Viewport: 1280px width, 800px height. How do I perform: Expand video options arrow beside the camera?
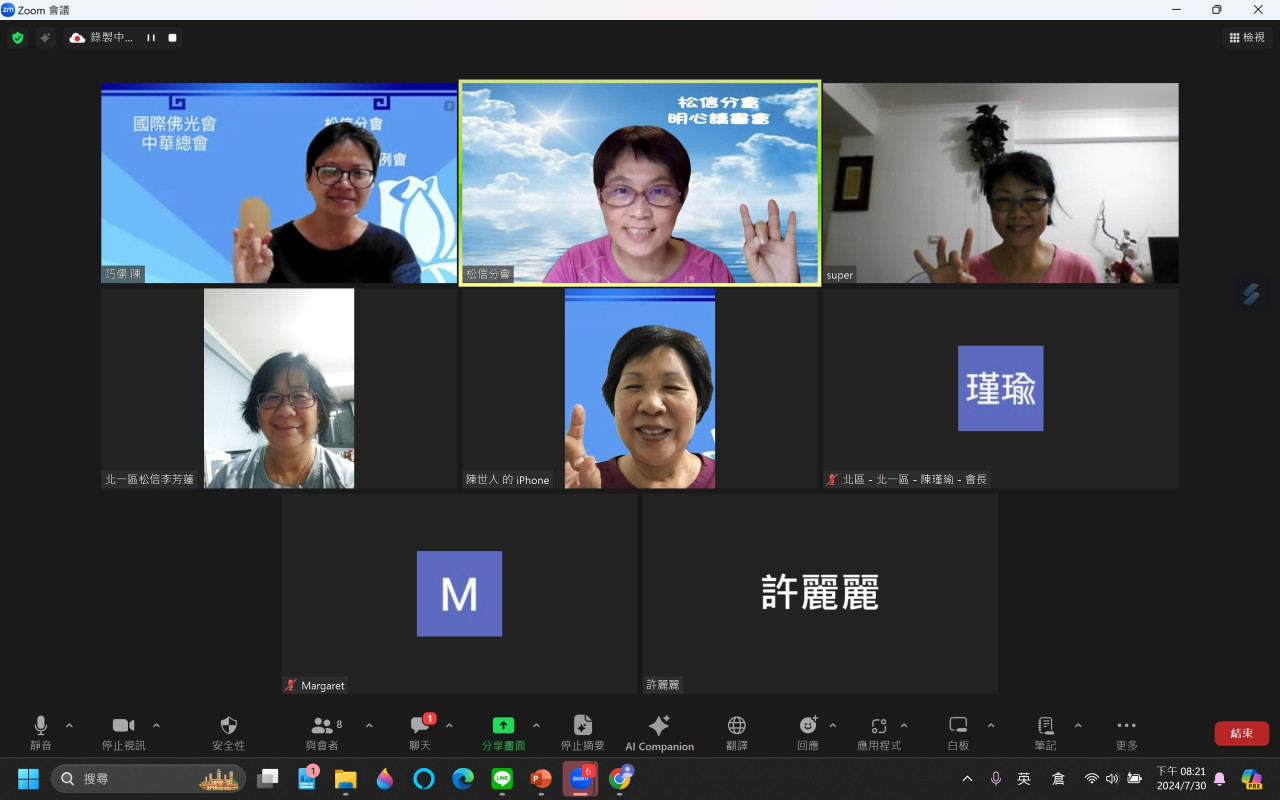coord(156,725)
